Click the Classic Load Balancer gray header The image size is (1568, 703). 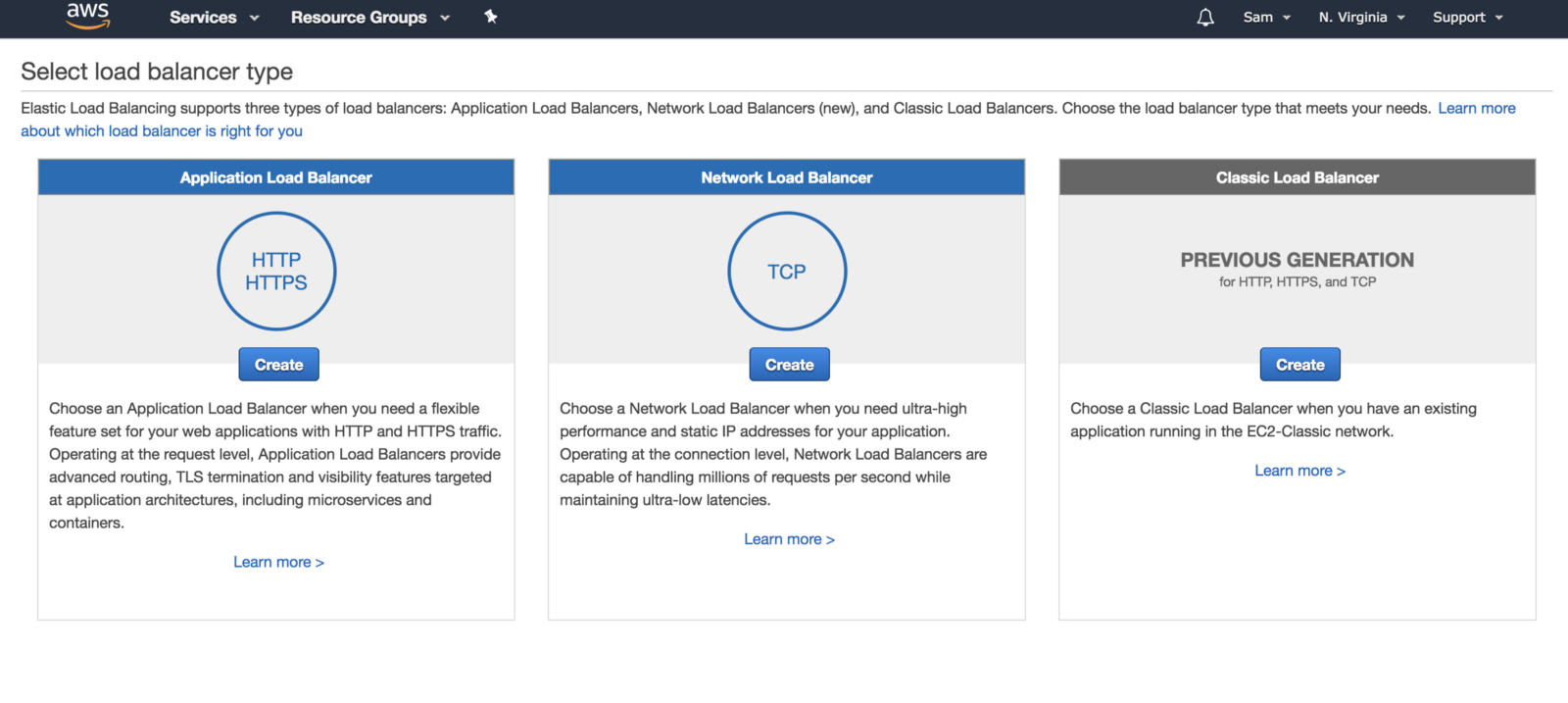click(1298, 177)
